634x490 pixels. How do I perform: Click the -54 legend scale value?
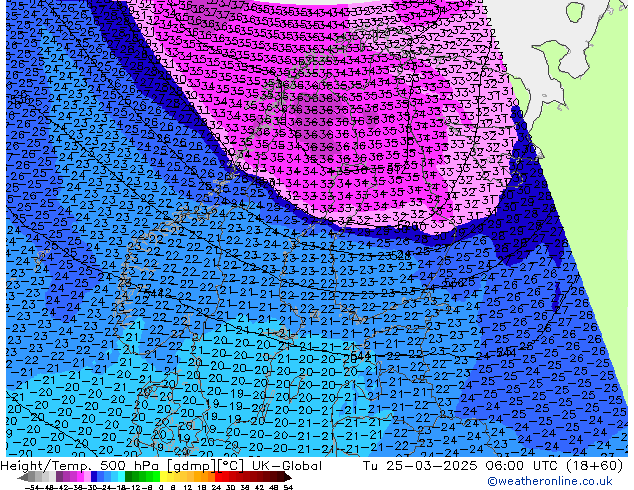[x=32, y=488]
